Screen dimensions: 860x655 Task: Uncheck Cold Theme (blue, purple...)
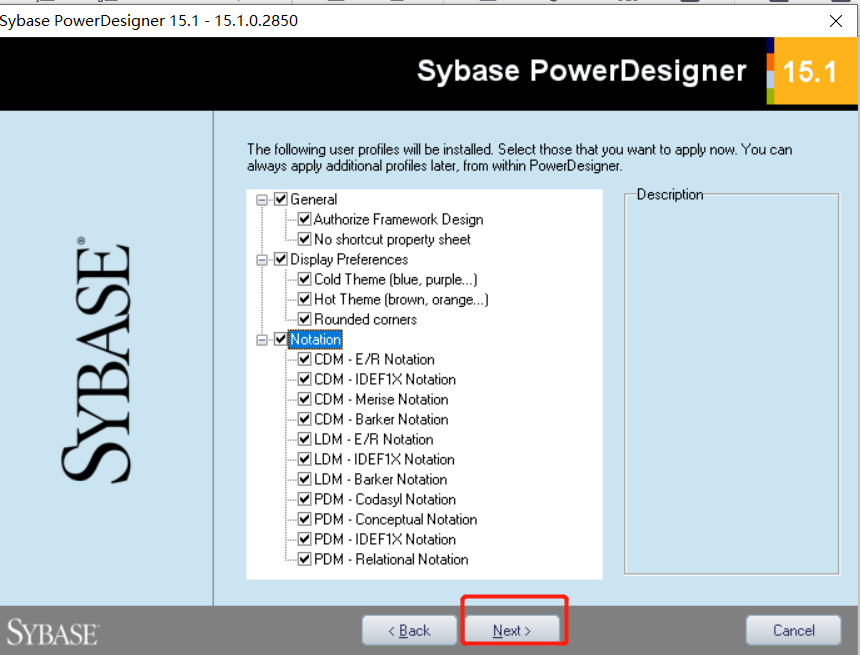click(x=302, y=279)
